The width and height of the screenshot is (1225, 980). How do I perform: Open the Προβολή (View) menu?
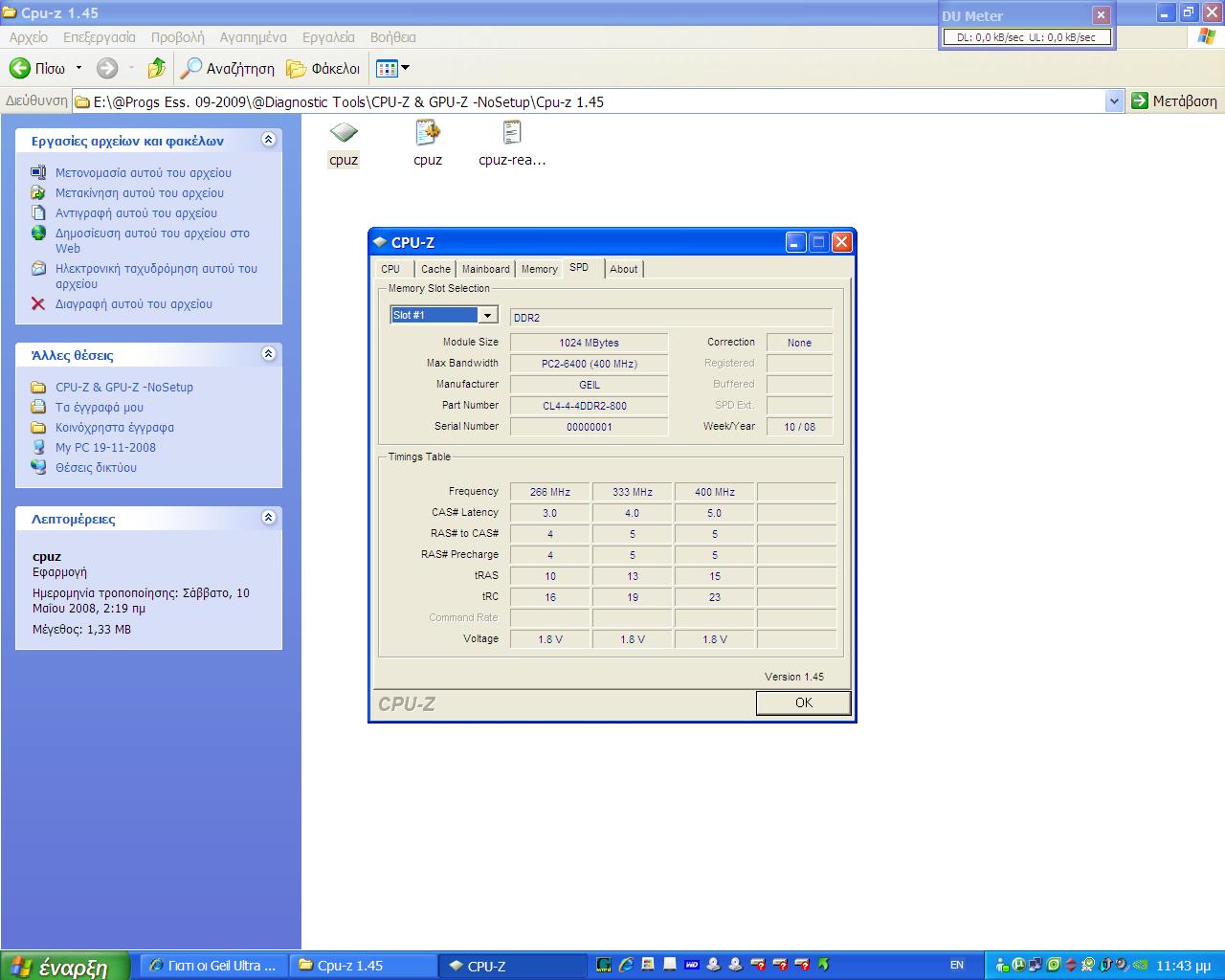tap(178, 37)
